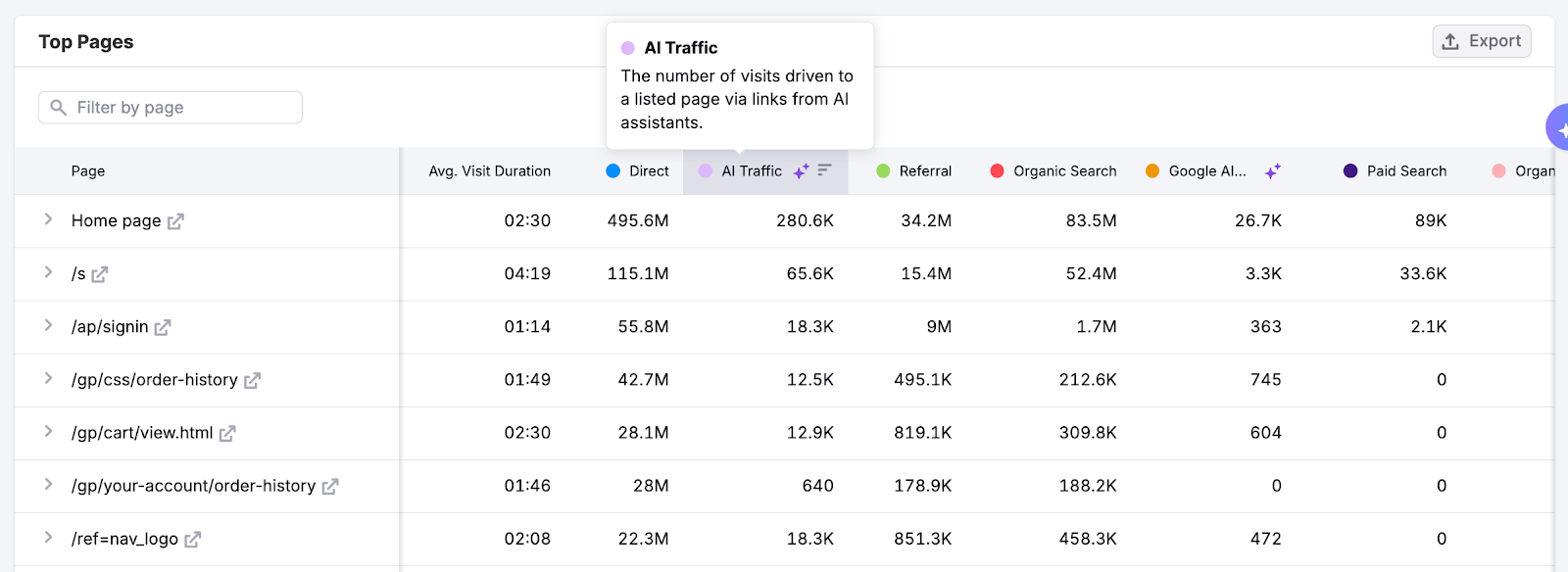Expand the /ref=nav_logo row
The height and width of the screenshot is (572, 1568).
48,537
